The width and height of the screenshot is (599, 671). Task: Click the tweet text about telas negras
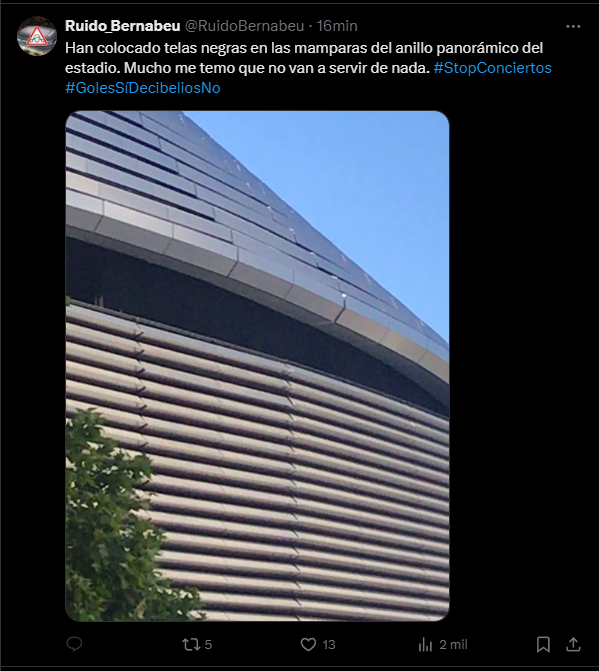(304, 58)
